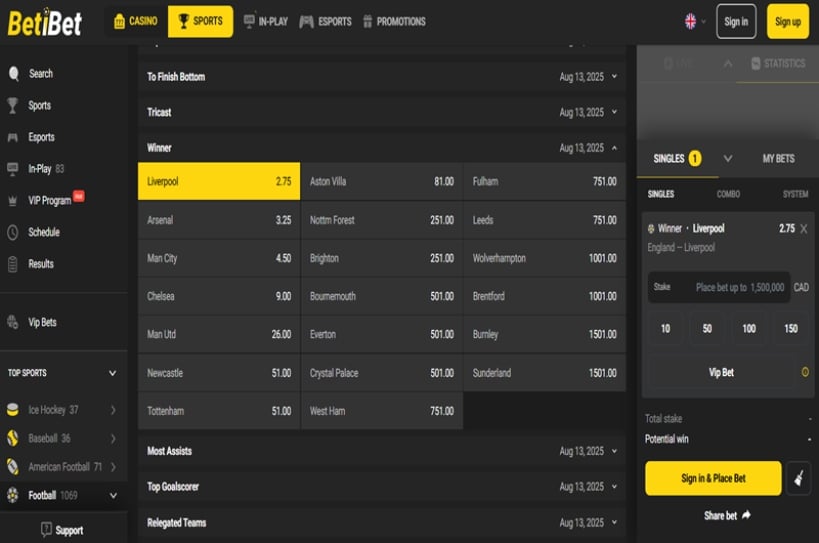
Task: Collapse the Top Sports section
Action: (x=112, y=373)
